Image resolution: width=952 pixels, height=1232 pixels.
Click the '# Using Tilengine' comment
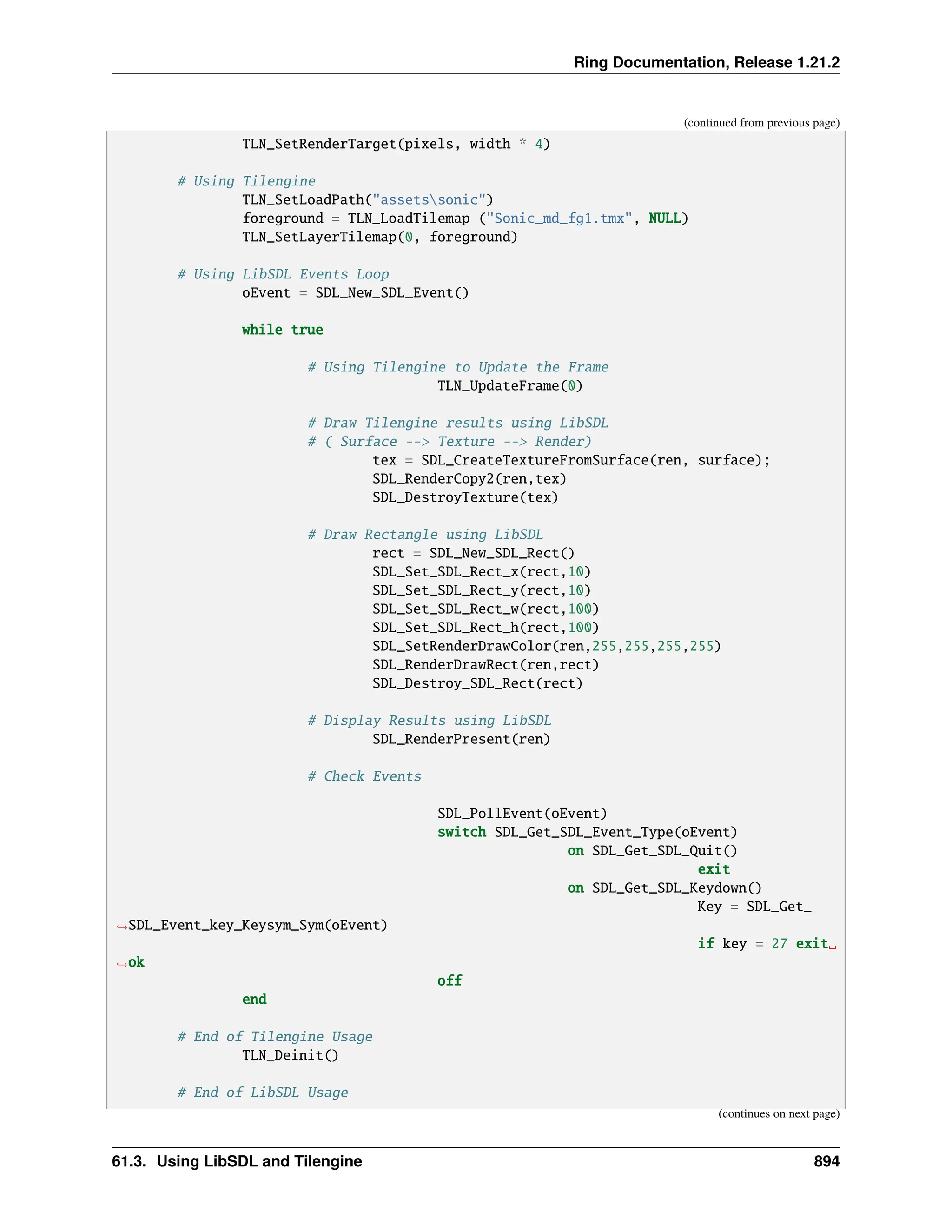point(246,181)
